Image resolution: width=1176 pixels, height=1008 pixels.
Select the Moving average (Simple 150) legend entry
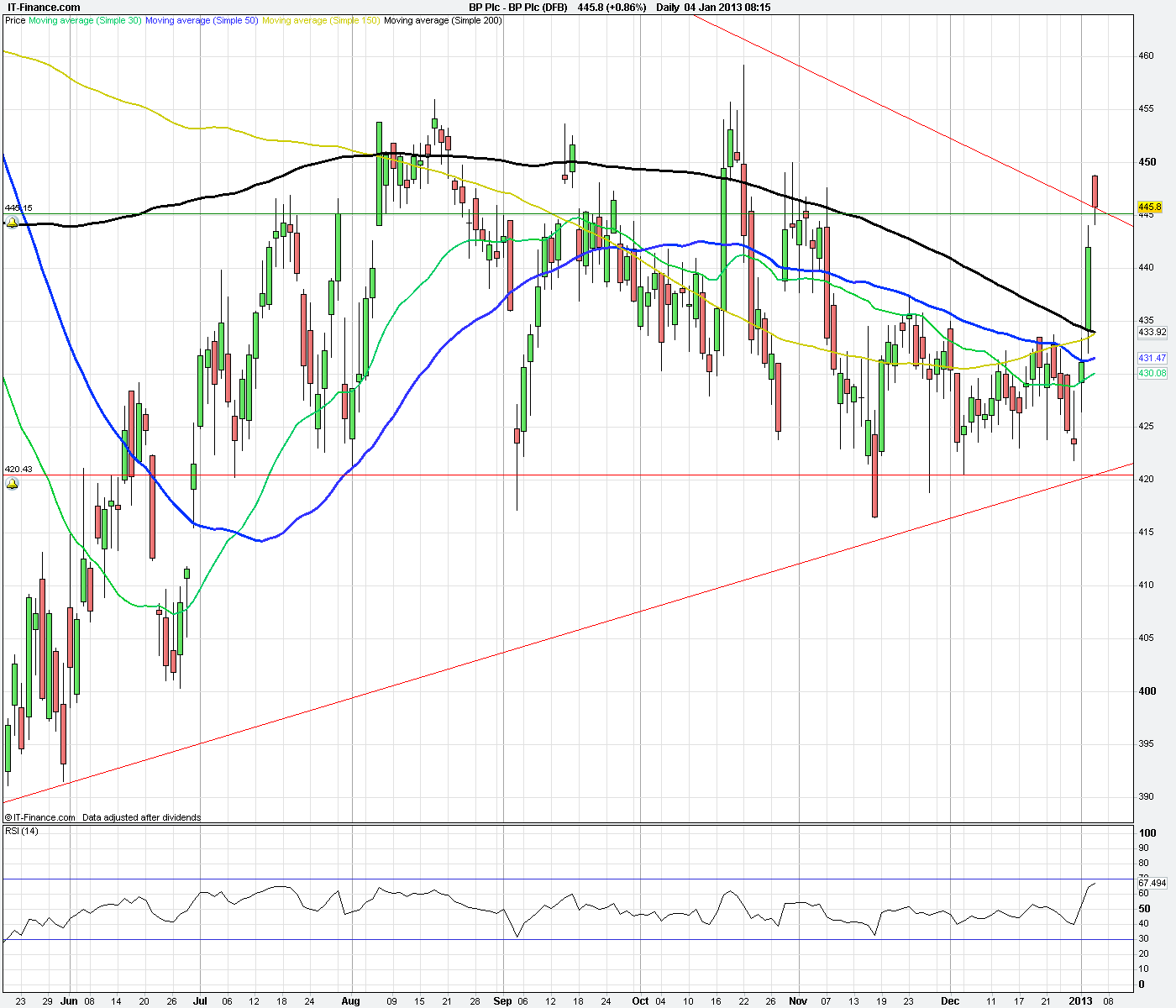(321, 20)
